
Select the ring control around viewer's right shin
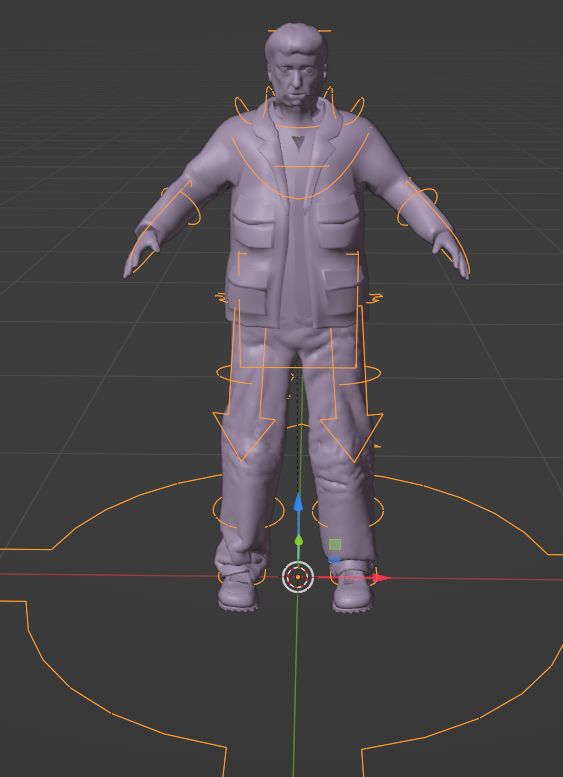[x=348, y=511]
